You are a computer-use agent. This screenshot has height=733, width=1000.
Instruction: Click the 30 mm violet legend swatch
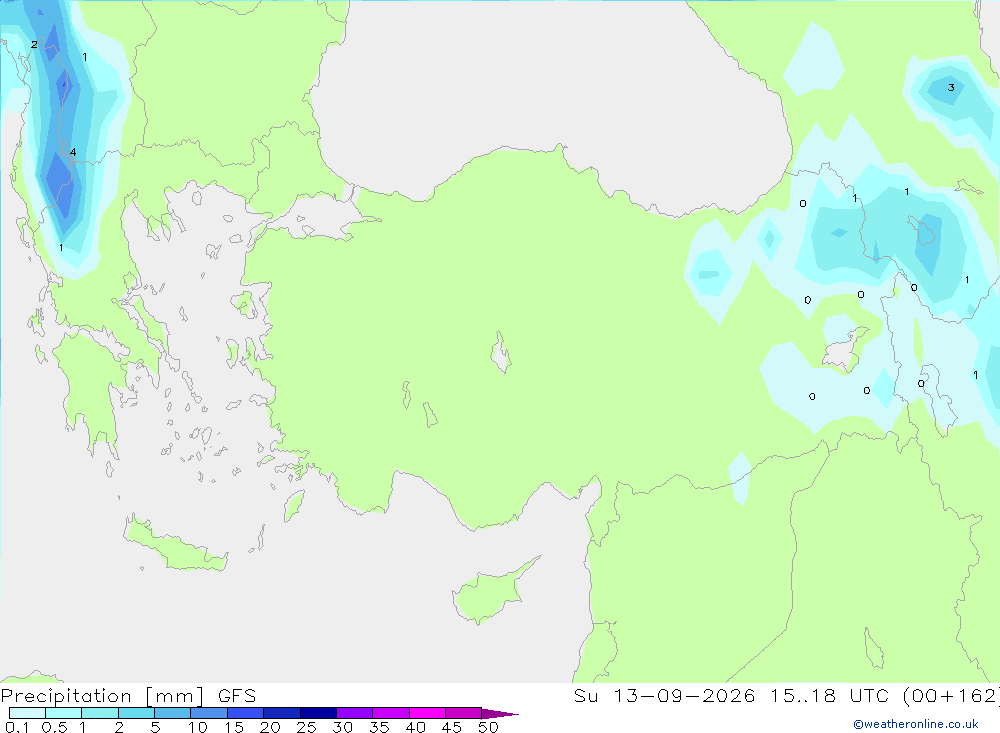click(354, 713)
